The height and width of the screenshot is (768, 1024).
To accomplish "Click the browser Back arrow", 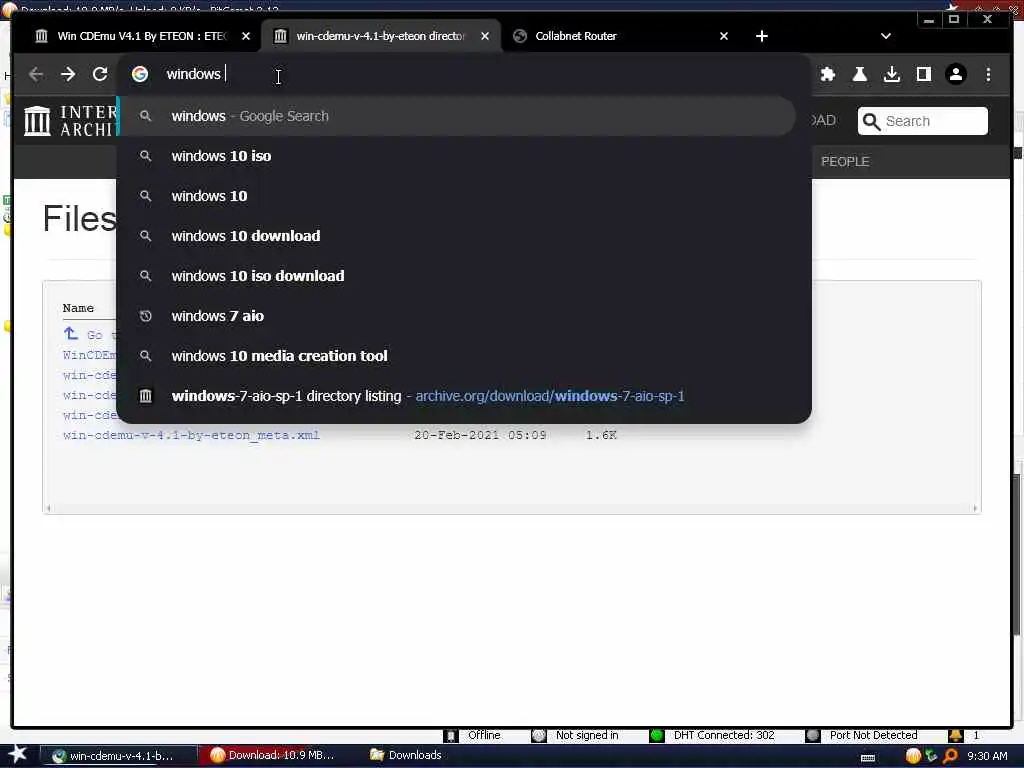I will pos(36,74).
